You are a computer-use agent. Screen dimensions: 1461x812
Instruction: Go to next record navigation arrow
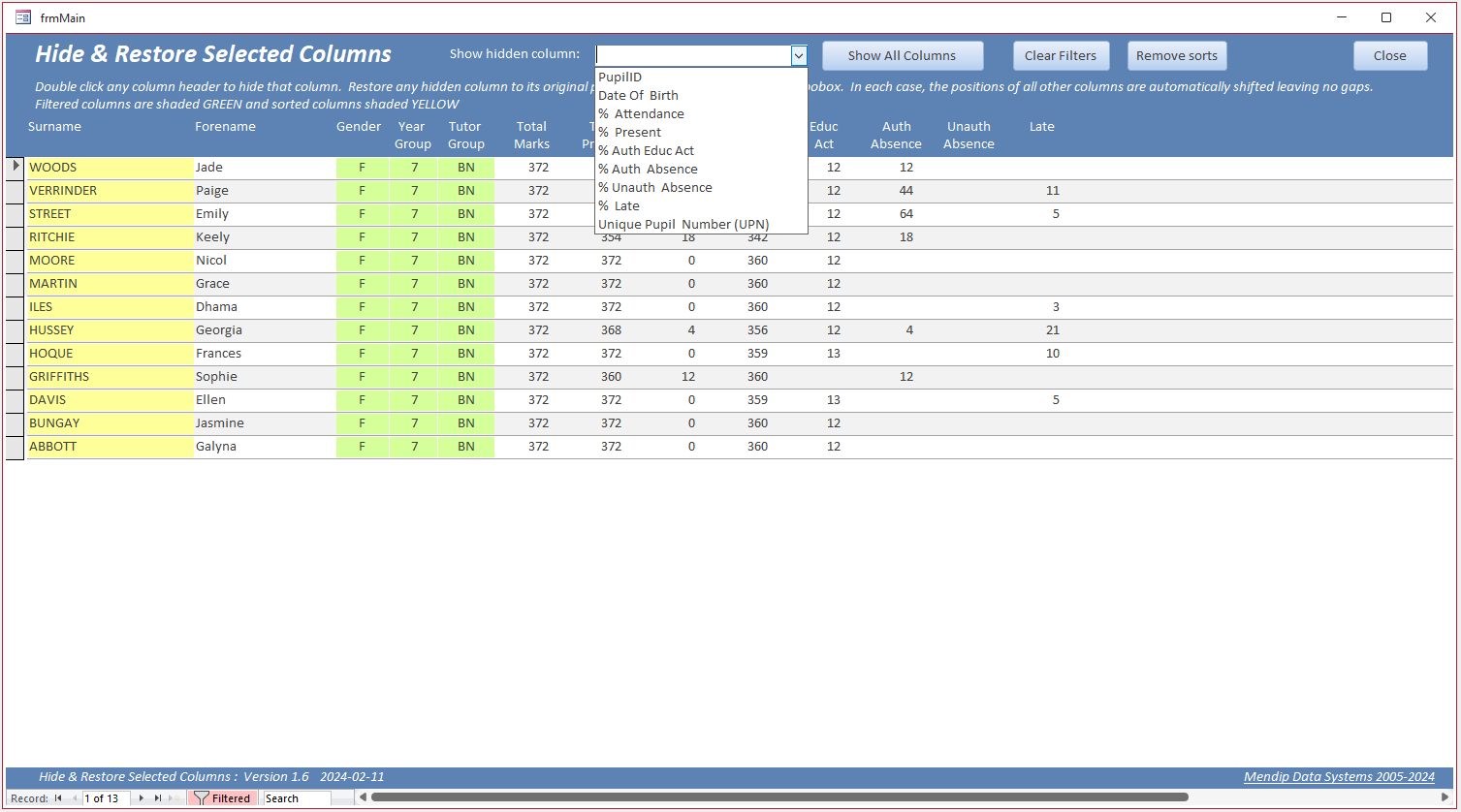click(142, 798)
